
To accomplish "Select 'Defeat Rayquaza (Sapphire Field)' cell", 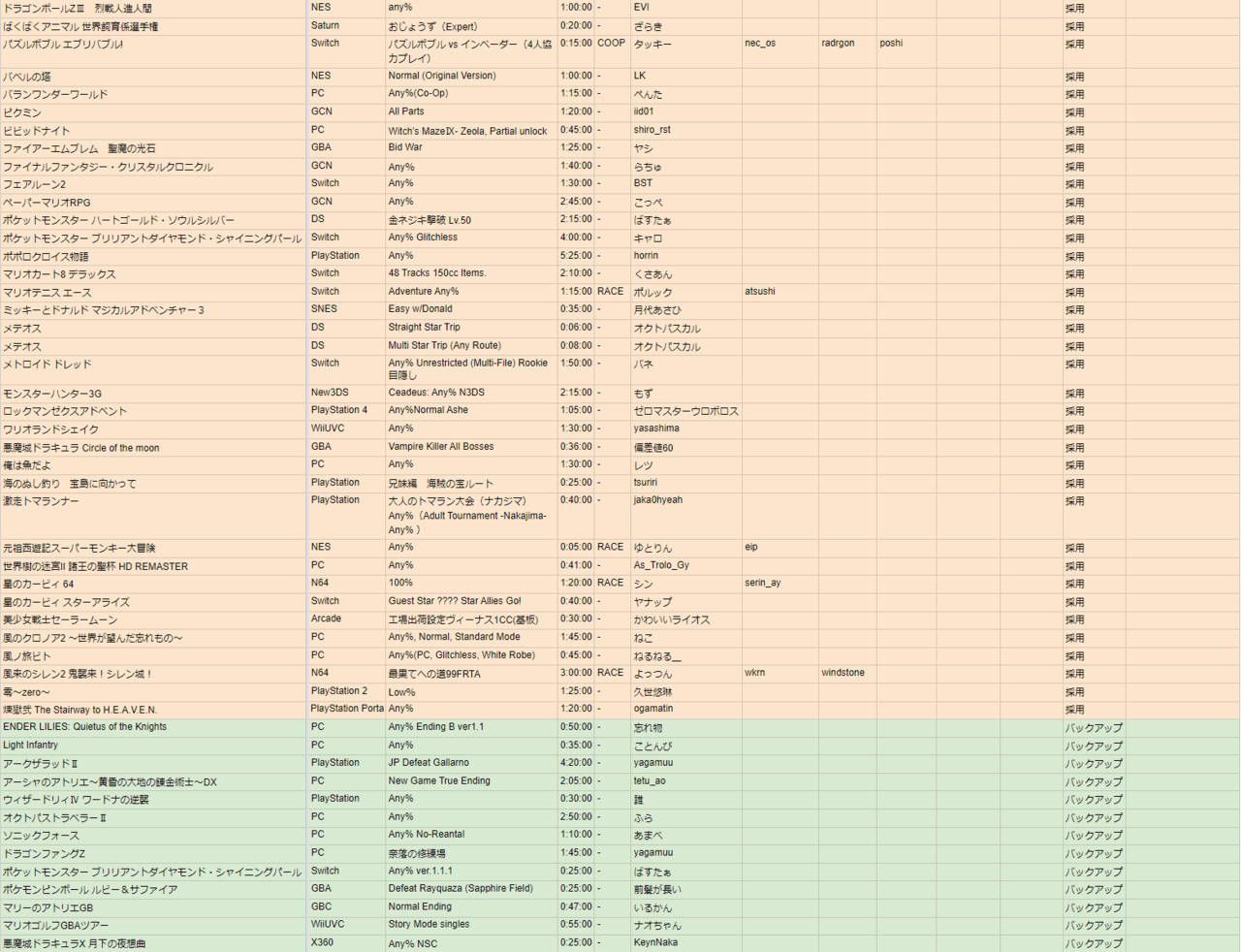I will [x=470, y=889].
